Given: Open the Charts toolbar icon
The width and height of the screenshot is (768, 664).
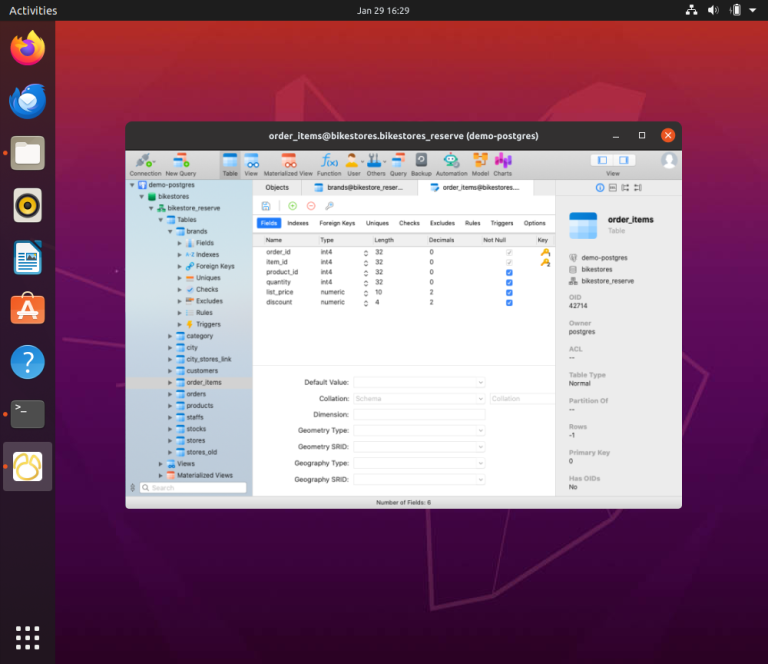Looking at the screenshot, I should 502,161.
